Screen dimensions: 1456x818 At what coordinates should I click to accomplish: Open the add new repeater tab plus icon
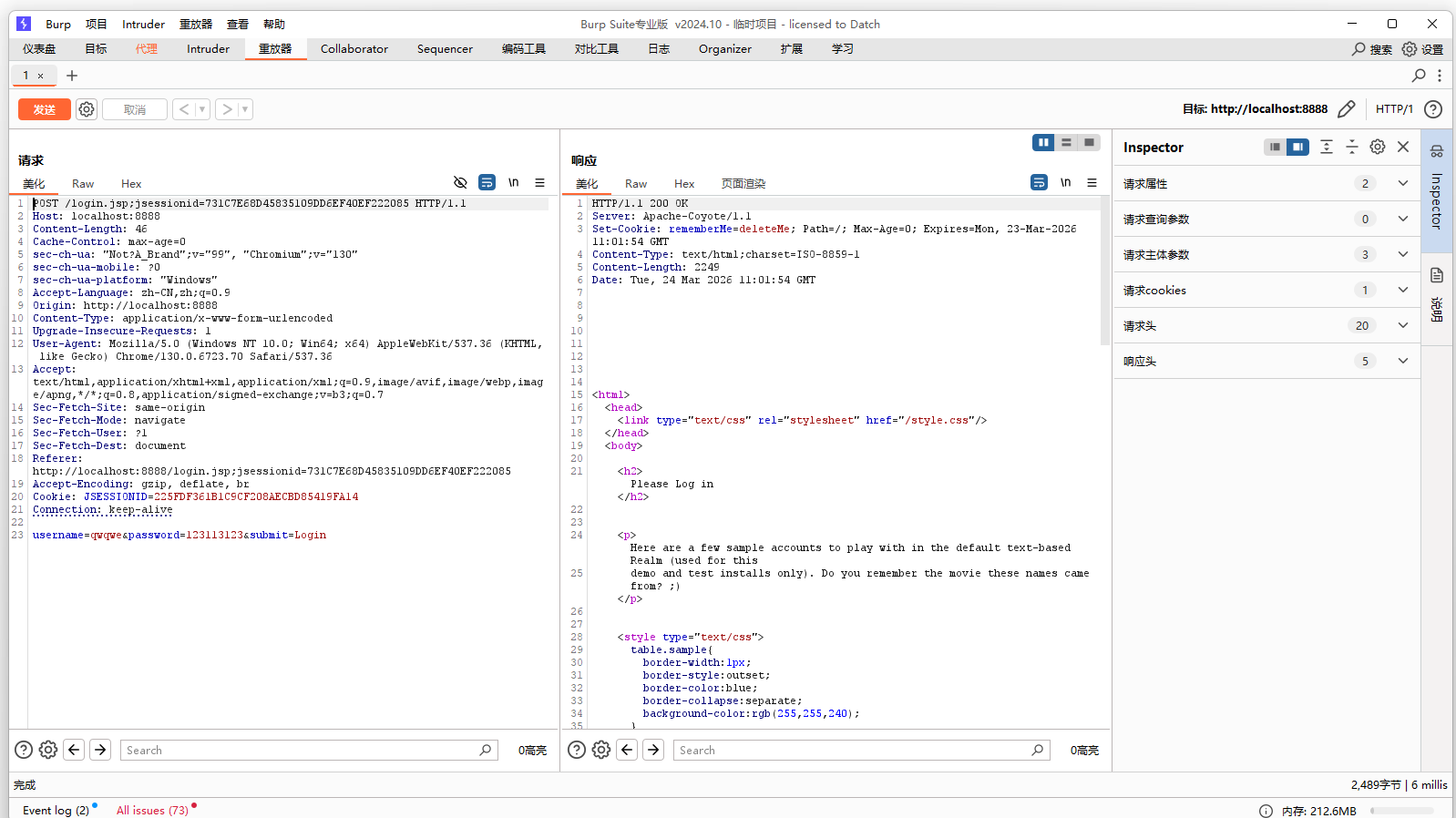coord(72,76)
